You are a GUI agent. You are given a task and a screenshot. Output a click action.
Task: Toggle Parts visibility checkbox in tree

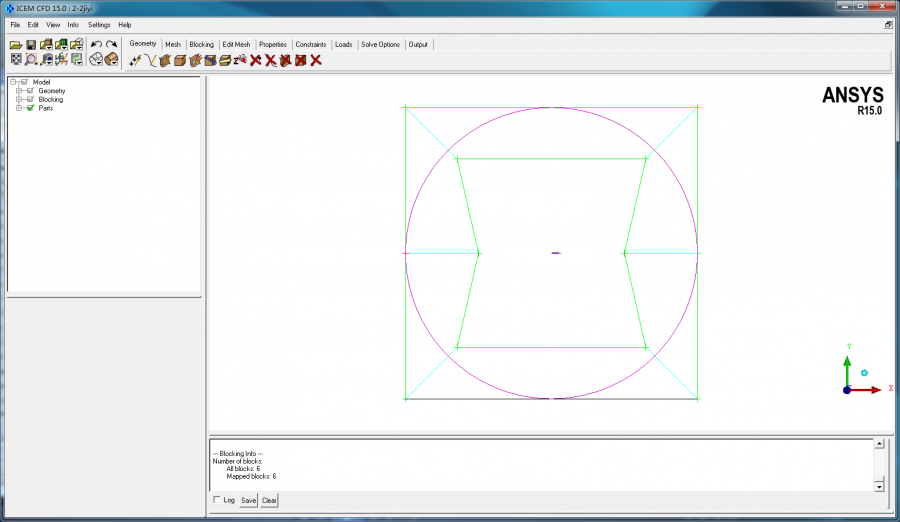tap(30, 108)
